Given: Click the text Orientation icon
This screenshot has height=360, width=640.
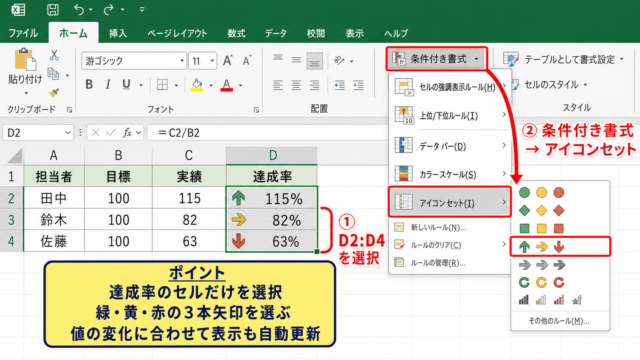Looking at the screenshot, I should point(339,60).
